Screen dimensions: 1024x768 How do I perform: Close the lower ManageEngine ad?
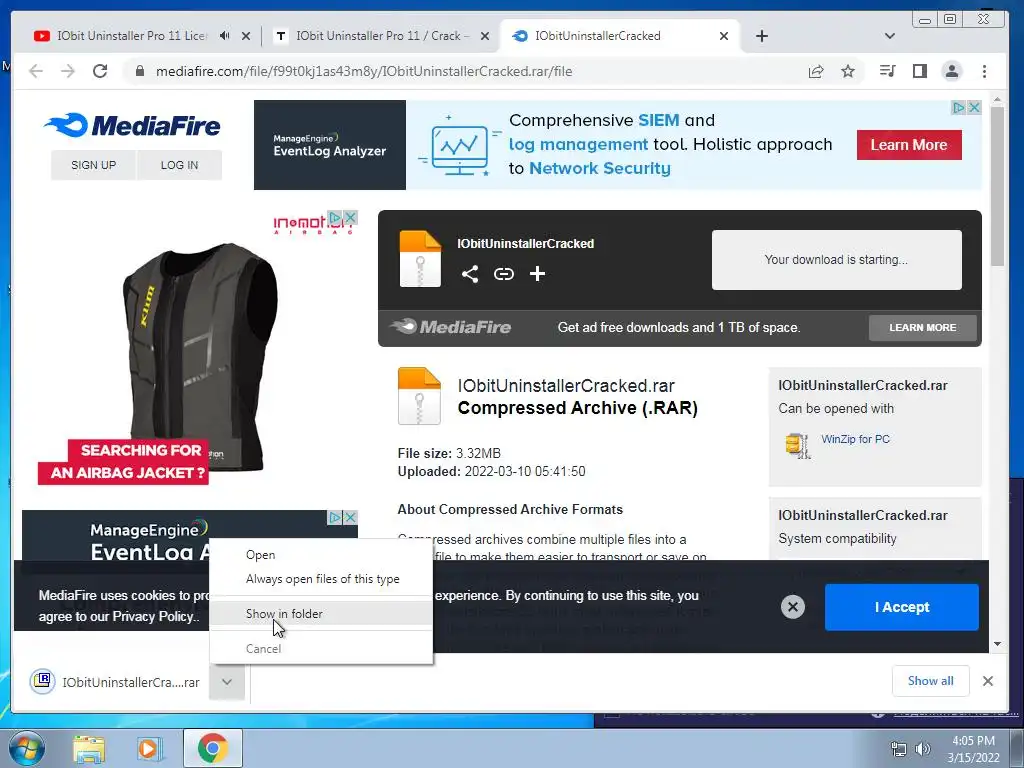tap(351, 517)
